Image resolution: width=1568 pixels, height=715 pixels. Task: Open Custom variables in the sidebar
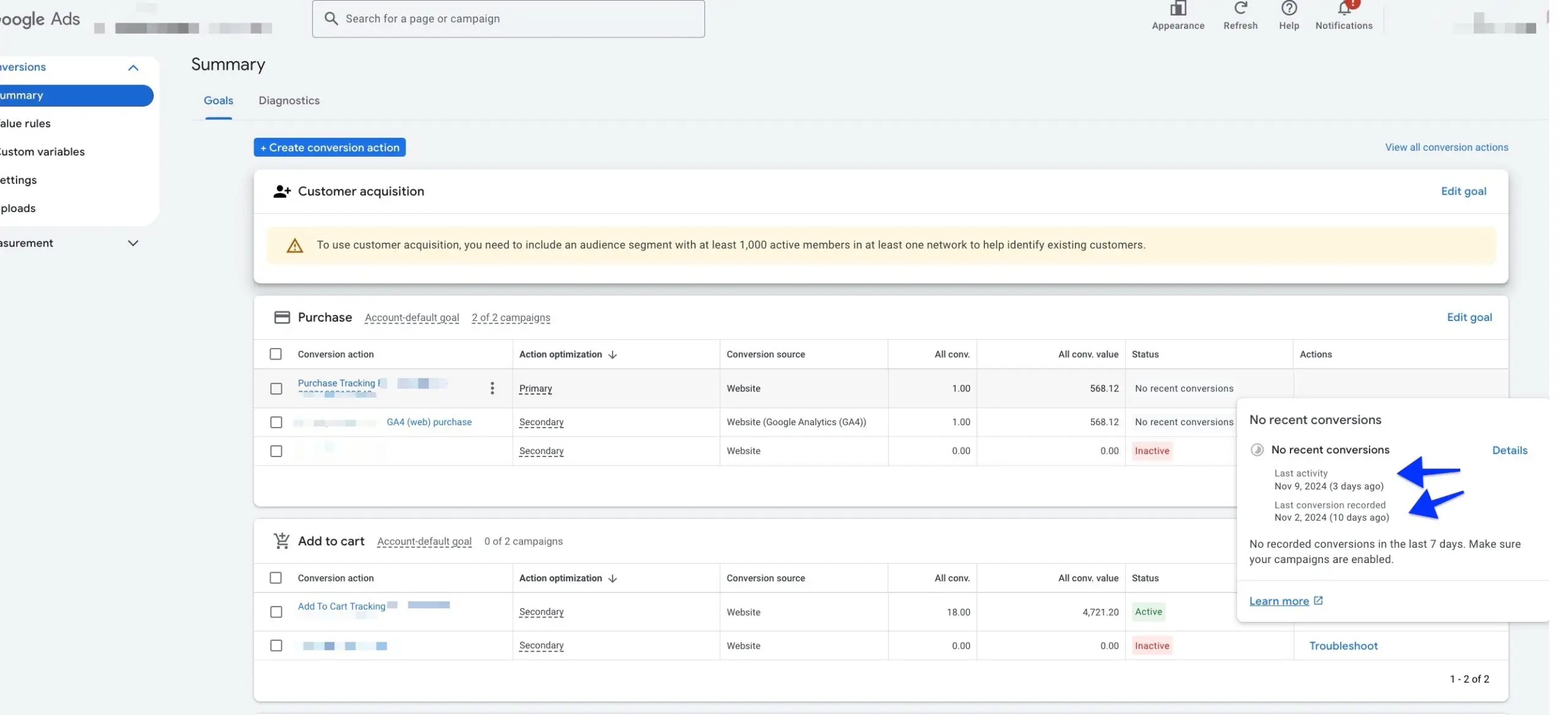[42, 152]
